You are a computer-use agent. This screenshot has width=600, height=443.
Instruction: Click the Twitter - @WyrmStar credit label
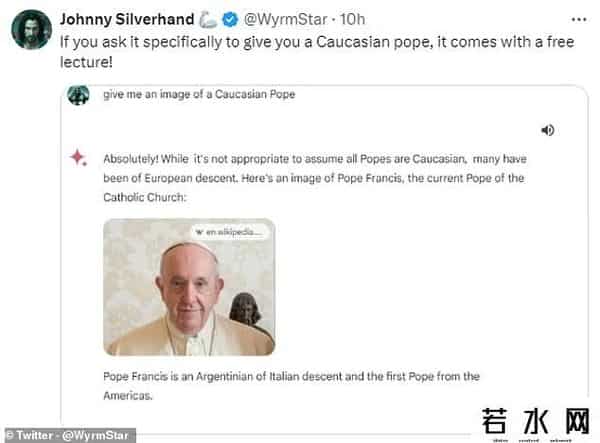pos(70,435)
